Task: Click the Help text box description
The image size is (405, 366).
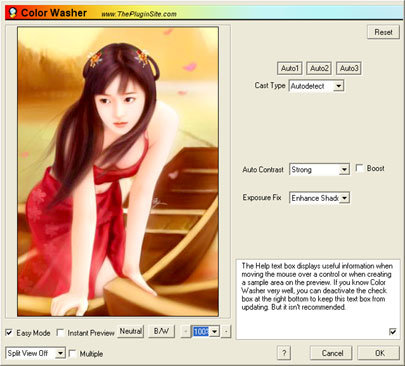Action: [x=317, y=286]
